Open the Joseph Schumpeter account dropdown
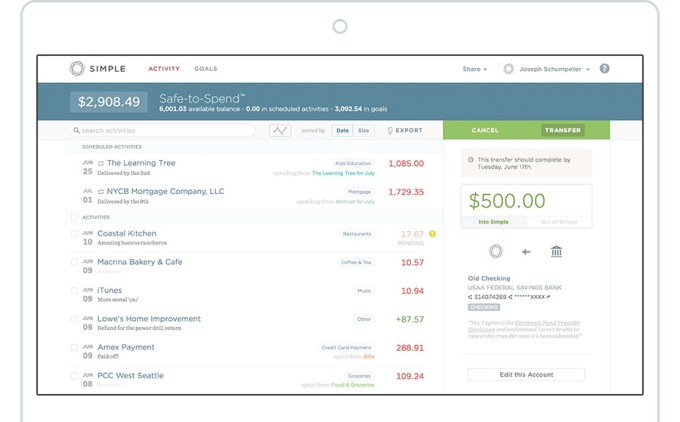The image size is (680, 422). pyautogui.click(x=554, y=69)
